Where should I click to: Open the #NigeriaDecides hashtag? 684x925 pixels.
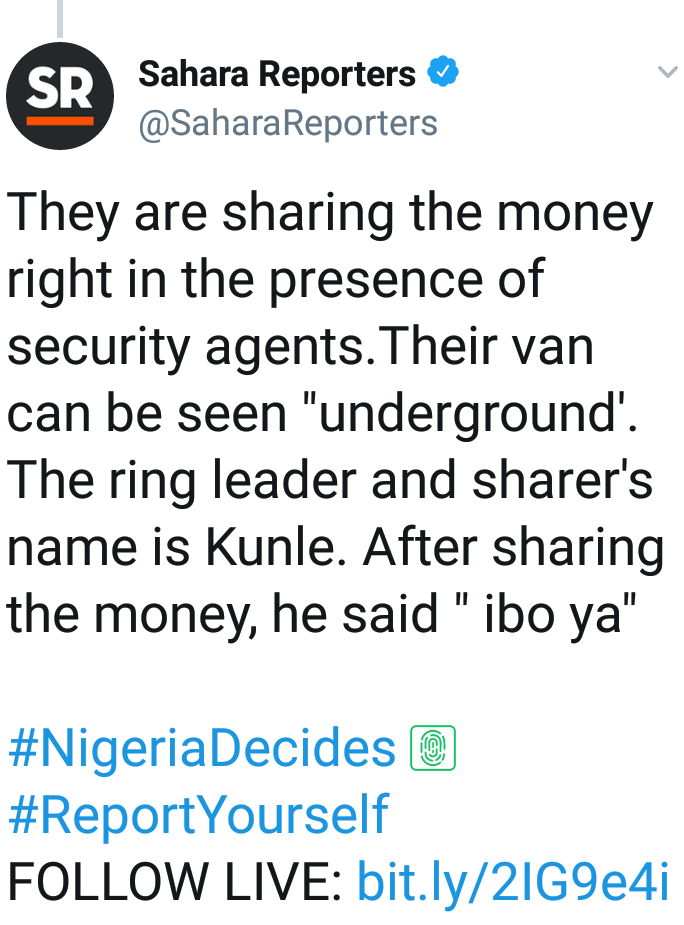point(202,749)
